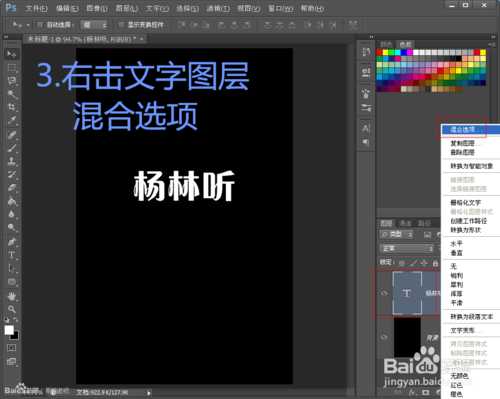Viewport: 500px width, 399px height.
Task: Choose 复制图层 in the context menu
Action: (470, 143)
